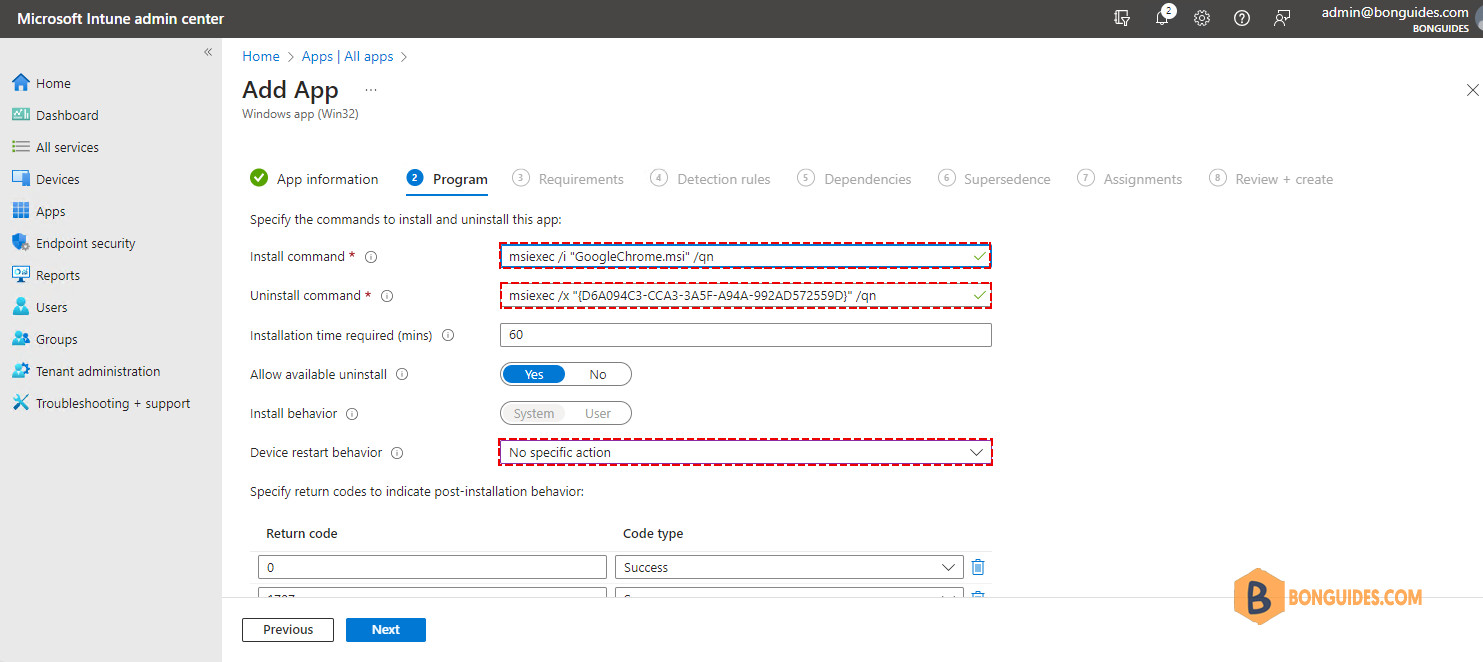Go to the Review + create step

coord(1271,179)
